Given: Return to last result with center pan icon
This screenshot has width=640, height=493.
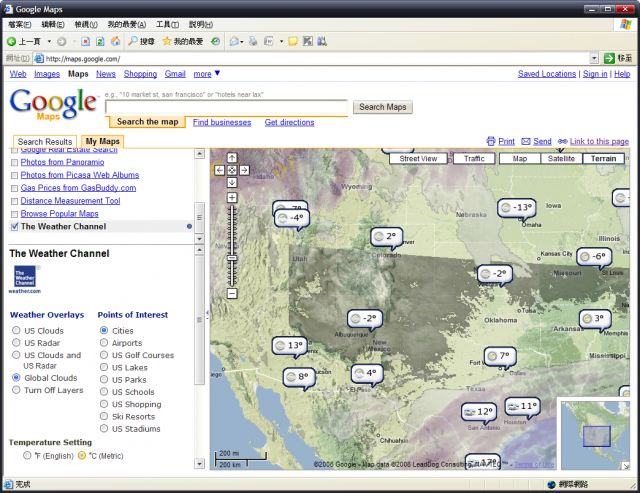Looking at the screenshot, I should tap(232, 170).
